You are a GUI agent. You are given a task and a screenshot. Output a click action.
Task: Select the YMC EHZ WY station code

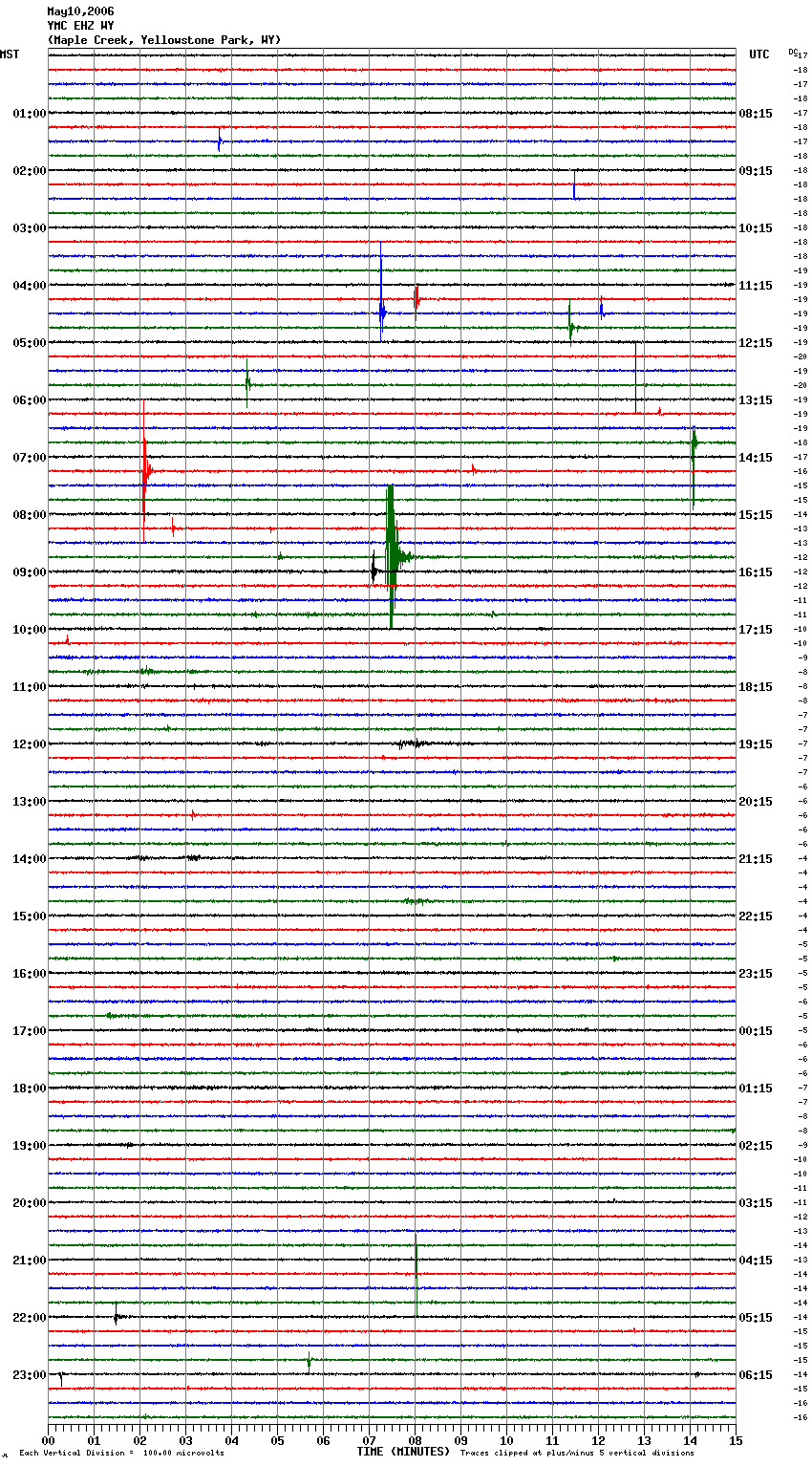pyautogui.click(x=80, y=26)
